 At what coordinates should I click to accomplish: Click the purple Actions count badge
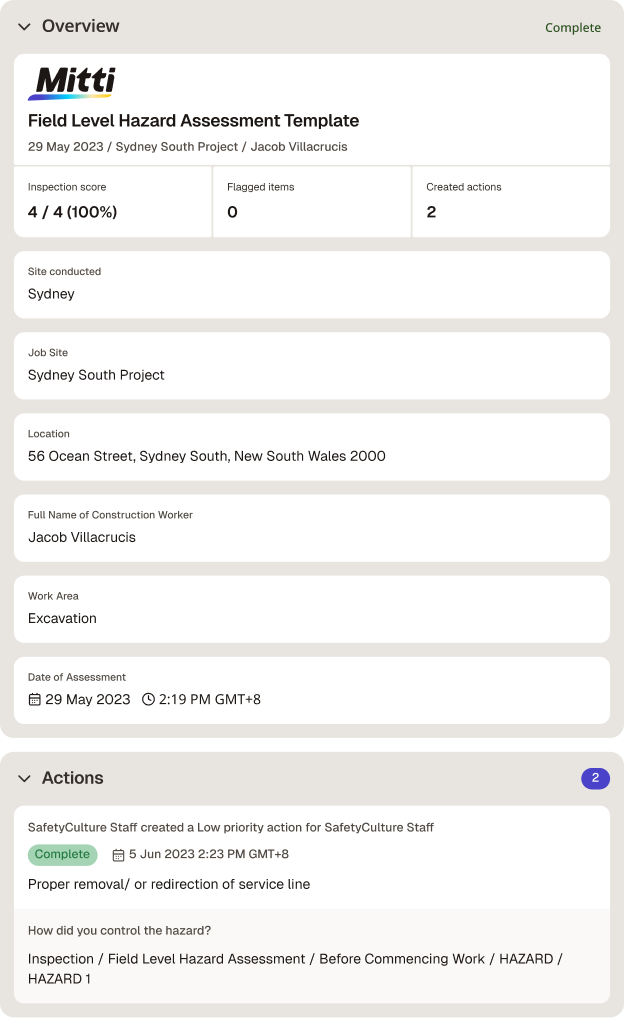pyautogui.click(x=595, y=778)
